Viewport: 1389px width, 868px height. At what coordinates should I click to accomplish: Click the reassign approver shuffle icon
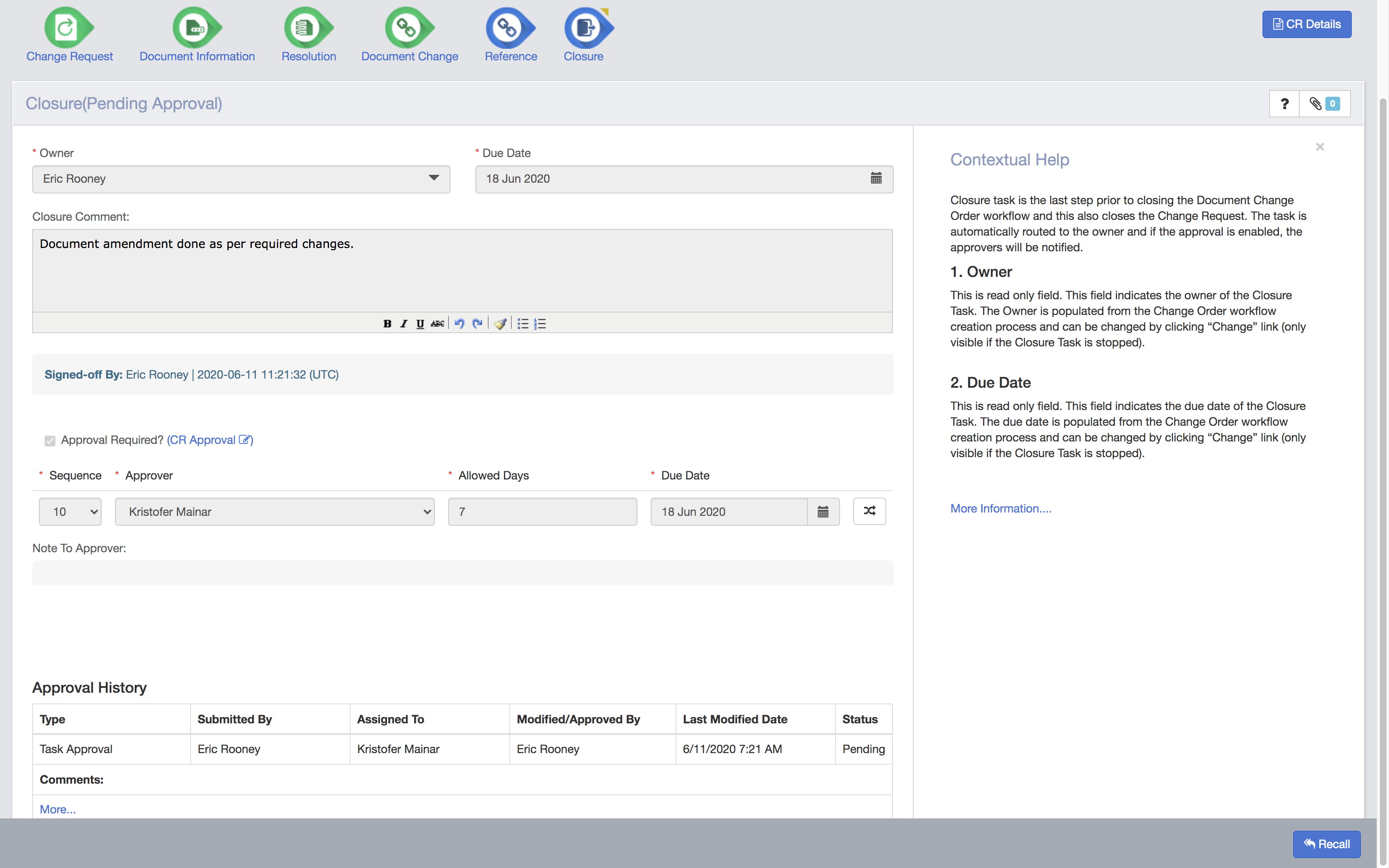coord(869,511)
